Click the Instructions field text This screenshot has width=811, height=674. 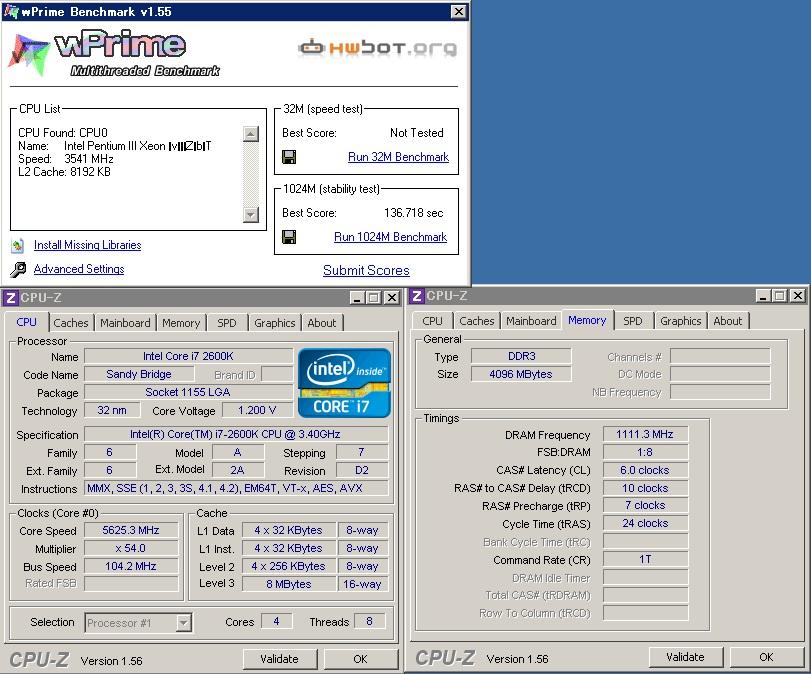[x=235, y=488]
